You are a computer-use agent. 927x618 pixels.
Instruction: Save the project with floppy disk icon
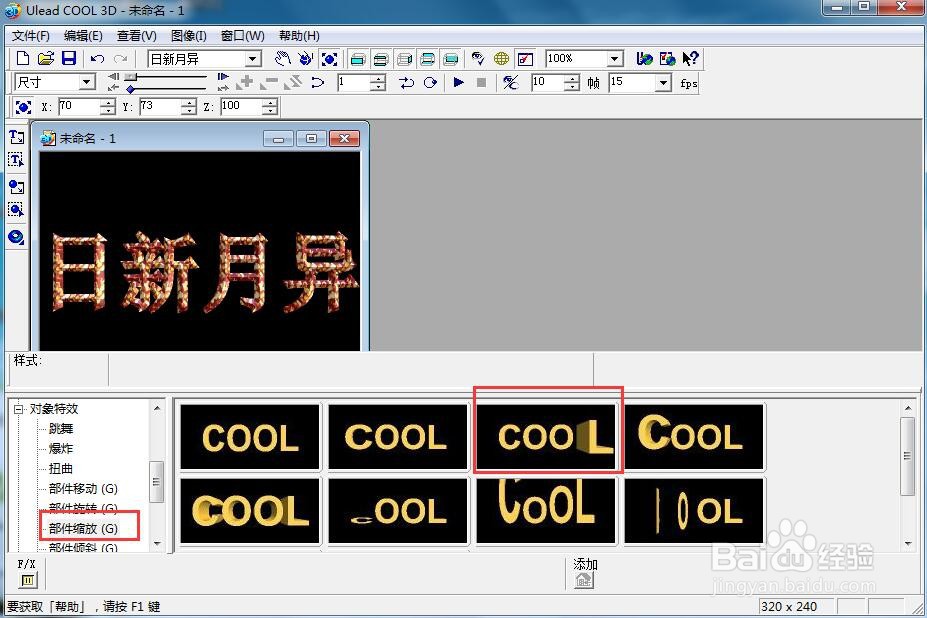(69, 59)
